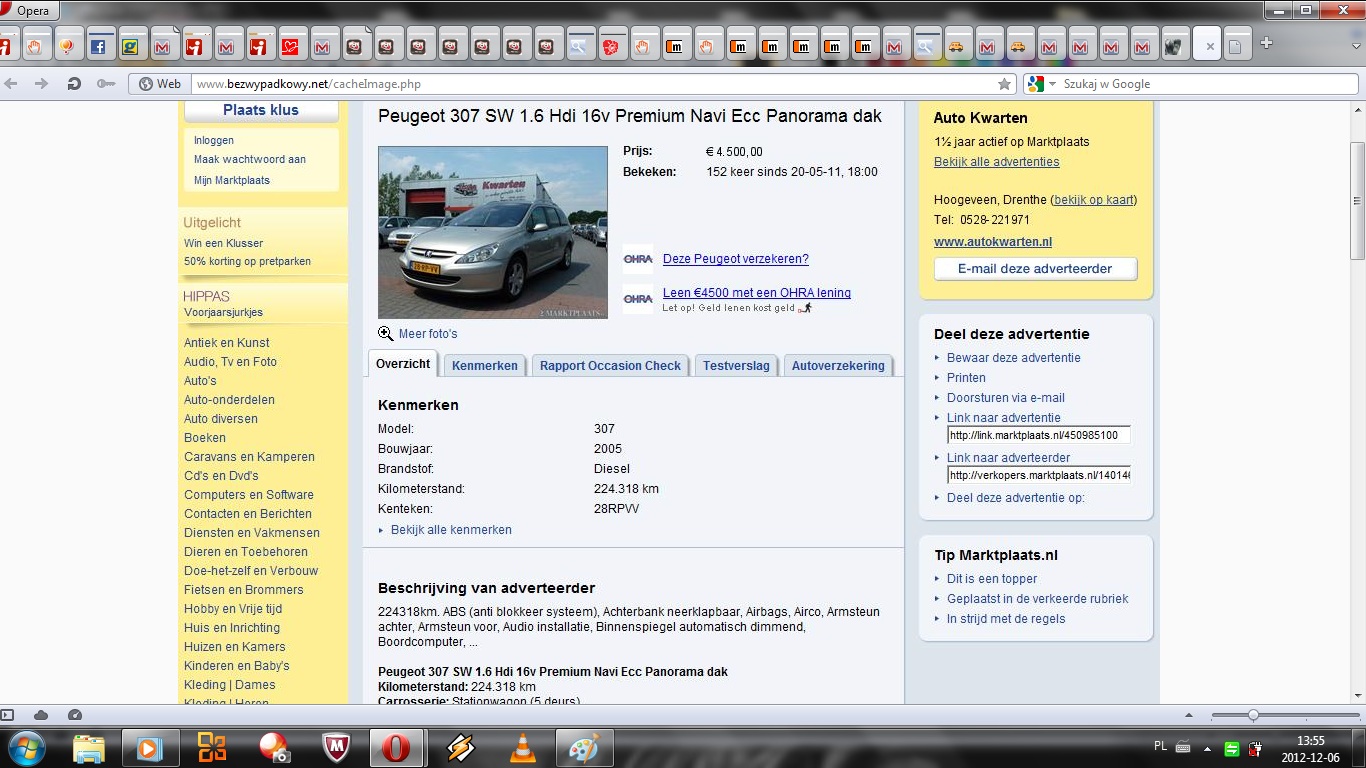The image size is (1366, 768).
Task: Open the Microsoft Office taskbar icon
Action: (212, 748)
